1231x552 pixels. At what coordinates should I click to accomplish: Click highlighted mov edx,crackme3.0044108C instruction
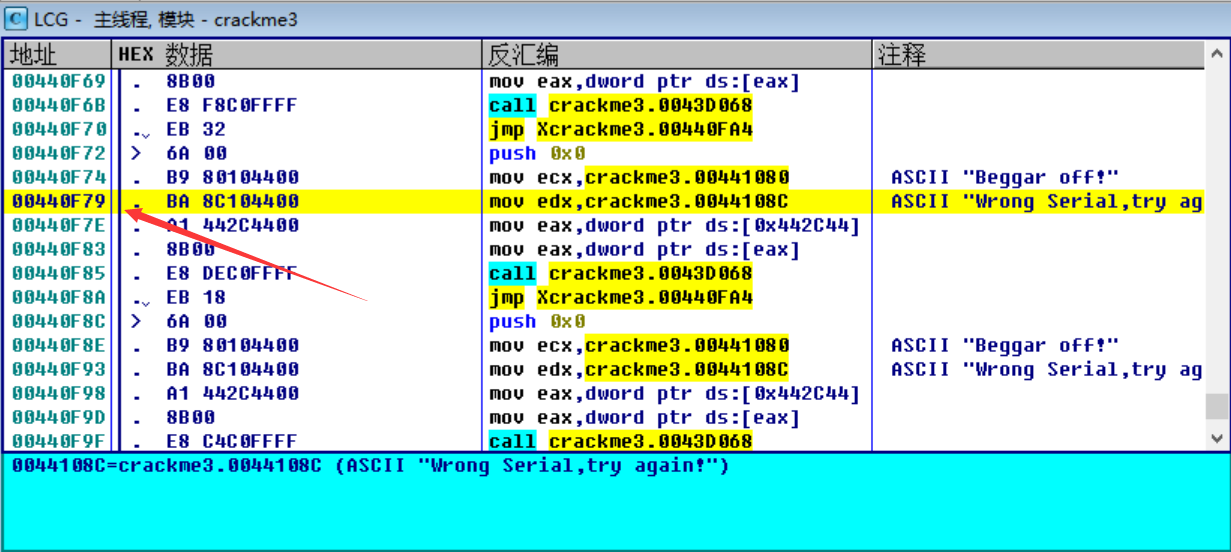(639, 201)
